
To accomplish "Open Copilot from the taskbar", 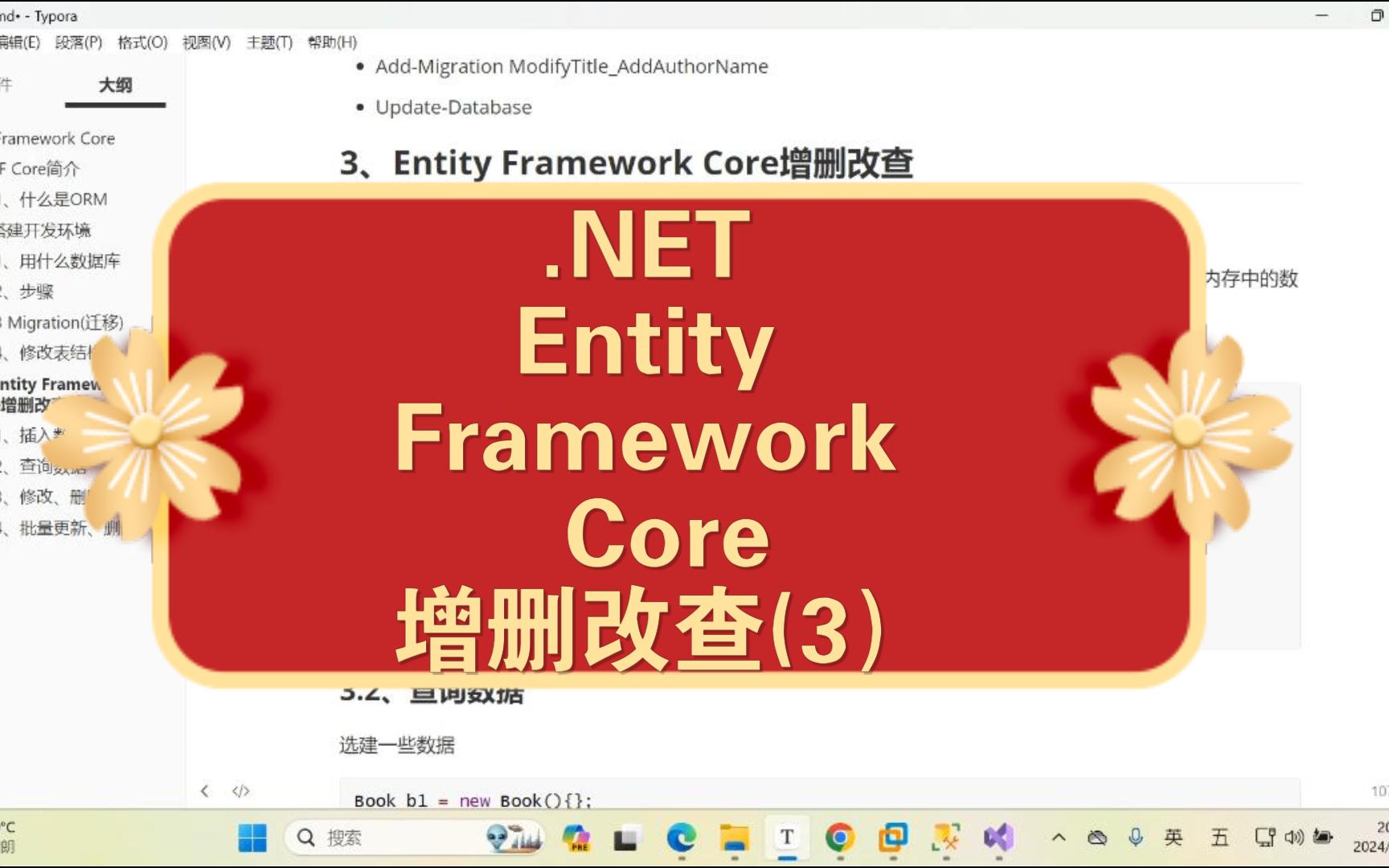I will 576,838.
